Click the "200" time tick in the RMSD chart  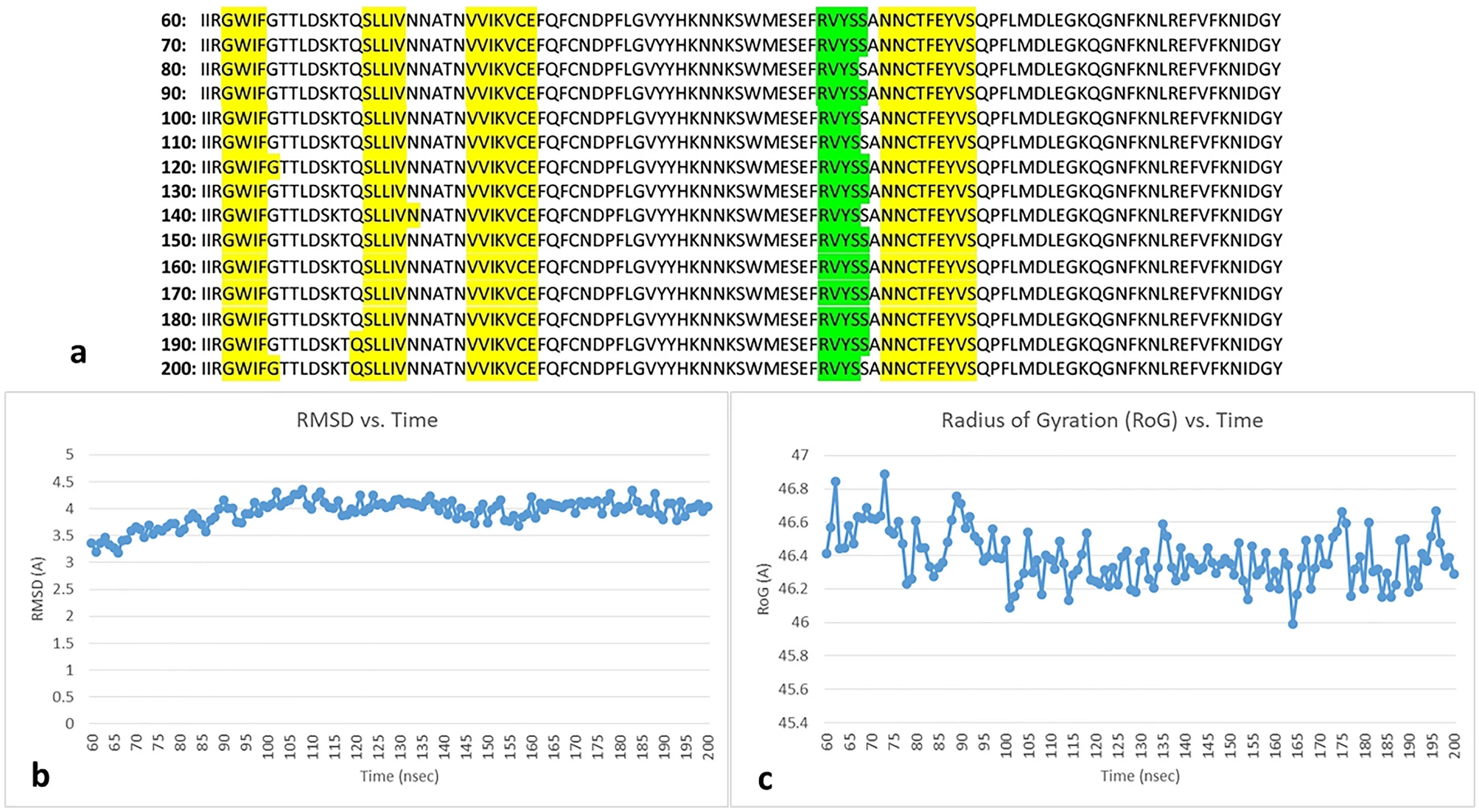708,746
